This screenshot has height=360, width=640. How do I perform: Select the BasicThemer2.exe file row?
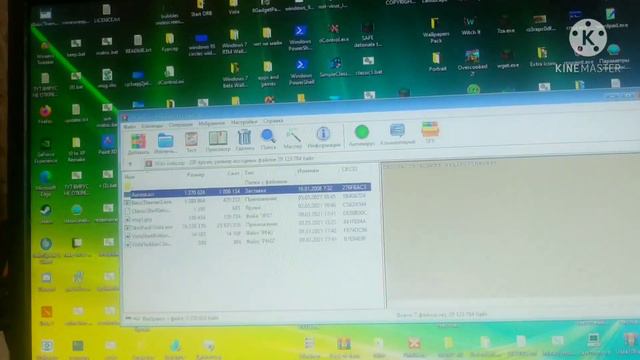(x=247, y=200)
